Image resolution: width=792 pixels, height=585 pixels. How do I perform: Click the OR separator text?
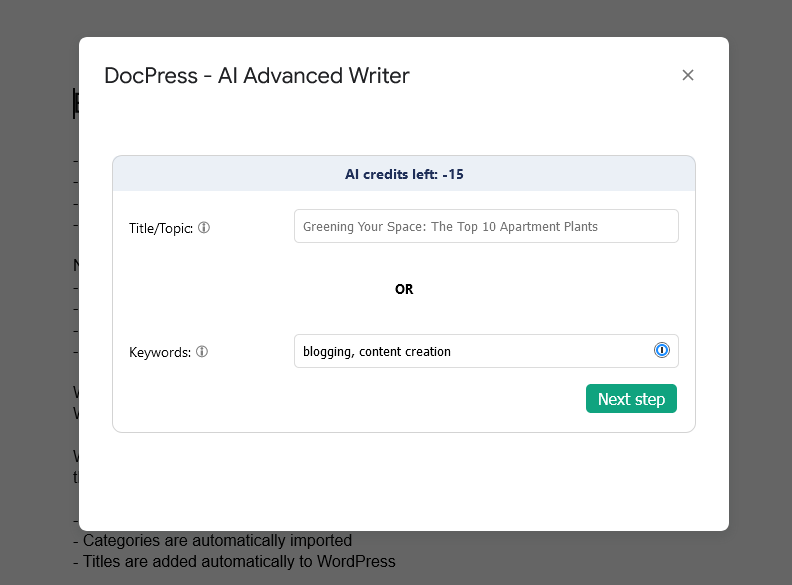click(404, 289)
